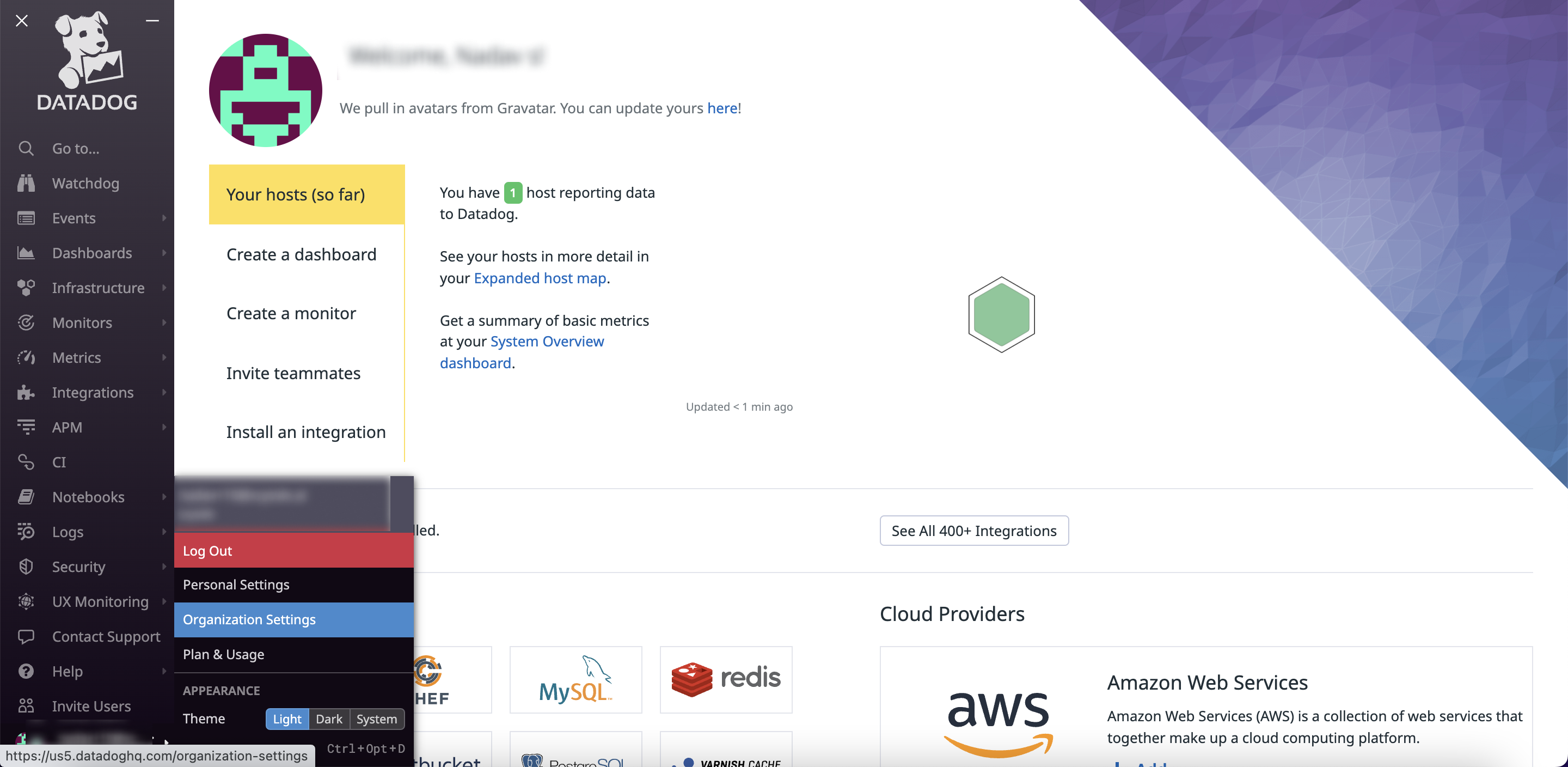Expand the APM submenu arrow
1568x767 pixels.
point(164,427)
